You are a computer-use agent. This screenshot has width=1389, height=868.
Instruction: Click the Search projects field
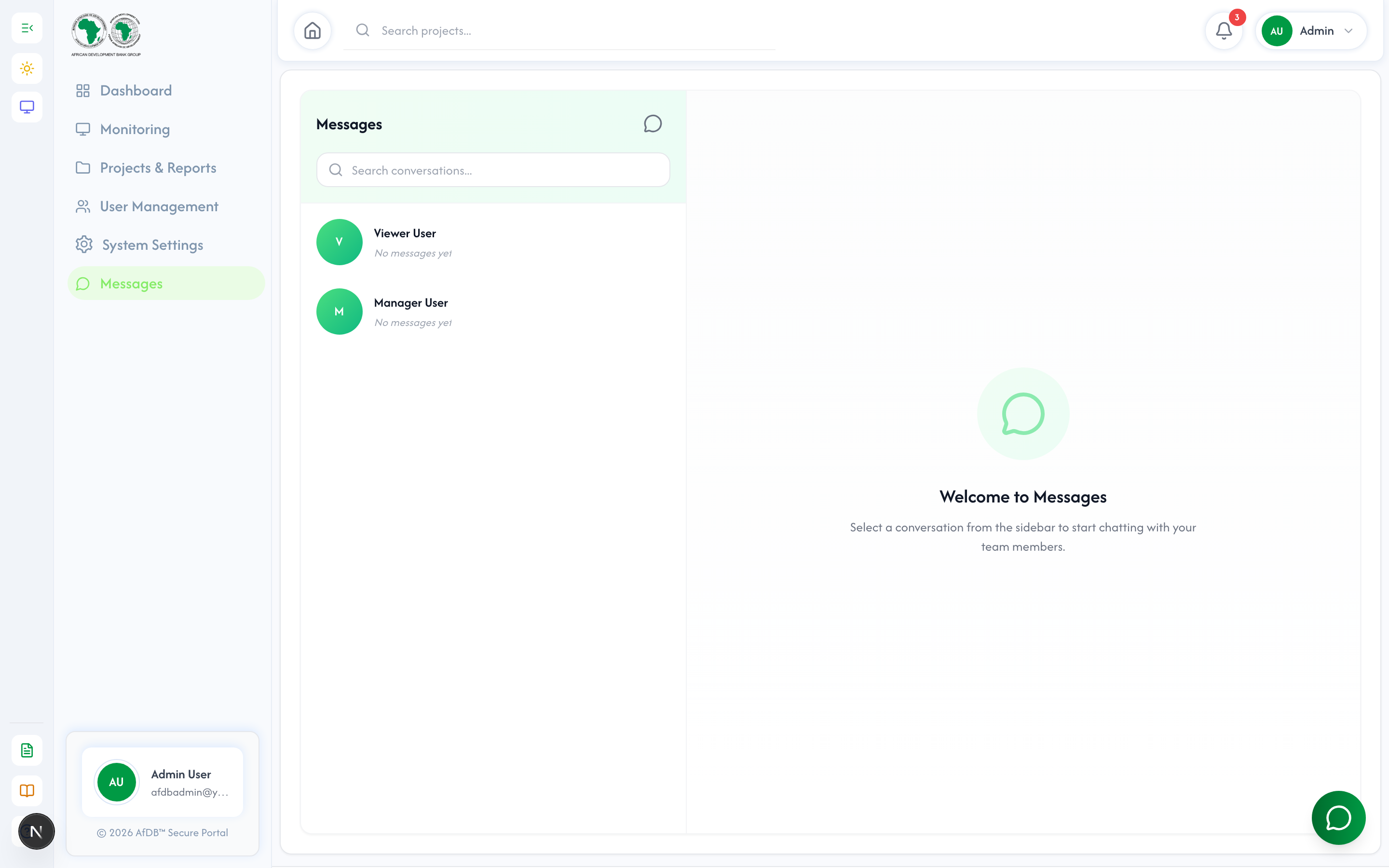tap(559, 30)
